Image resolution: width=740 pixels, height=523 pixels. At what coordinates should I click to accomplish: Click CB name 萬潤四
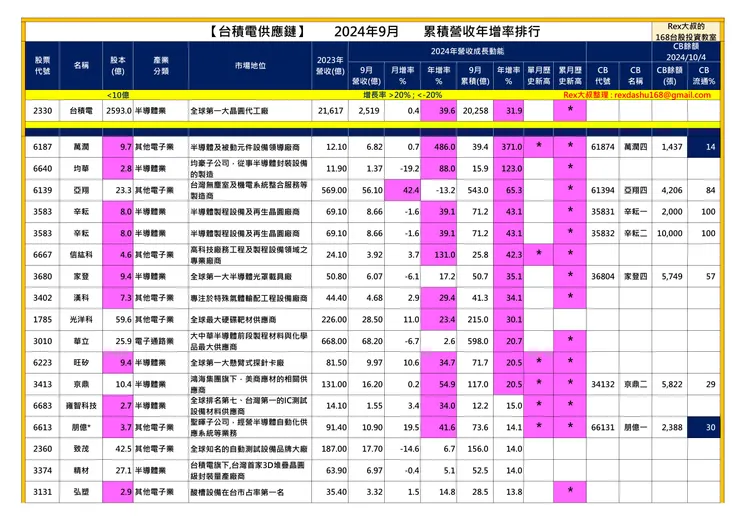[x=635, y=147]
